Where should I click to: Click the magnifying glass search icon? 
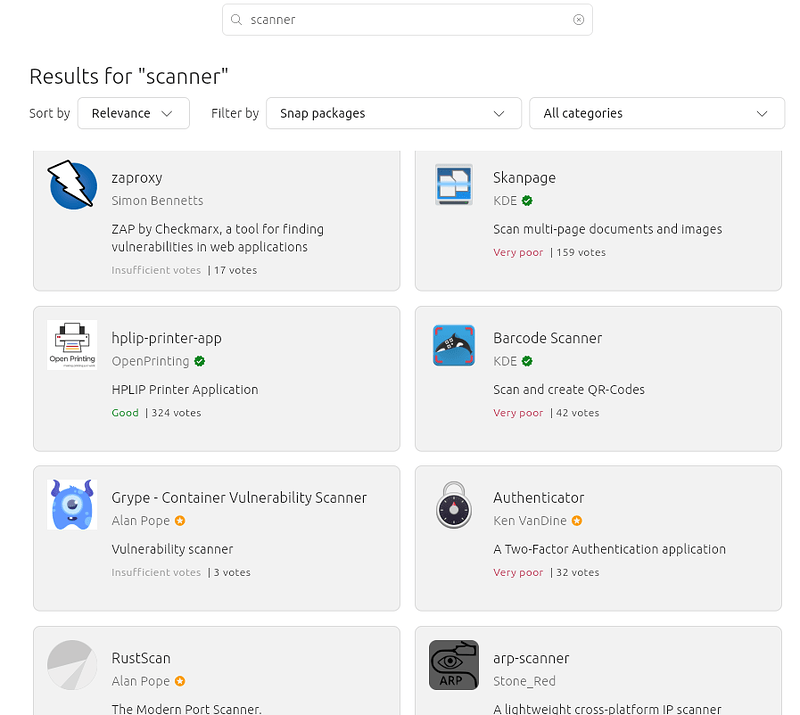pos(237,20)
